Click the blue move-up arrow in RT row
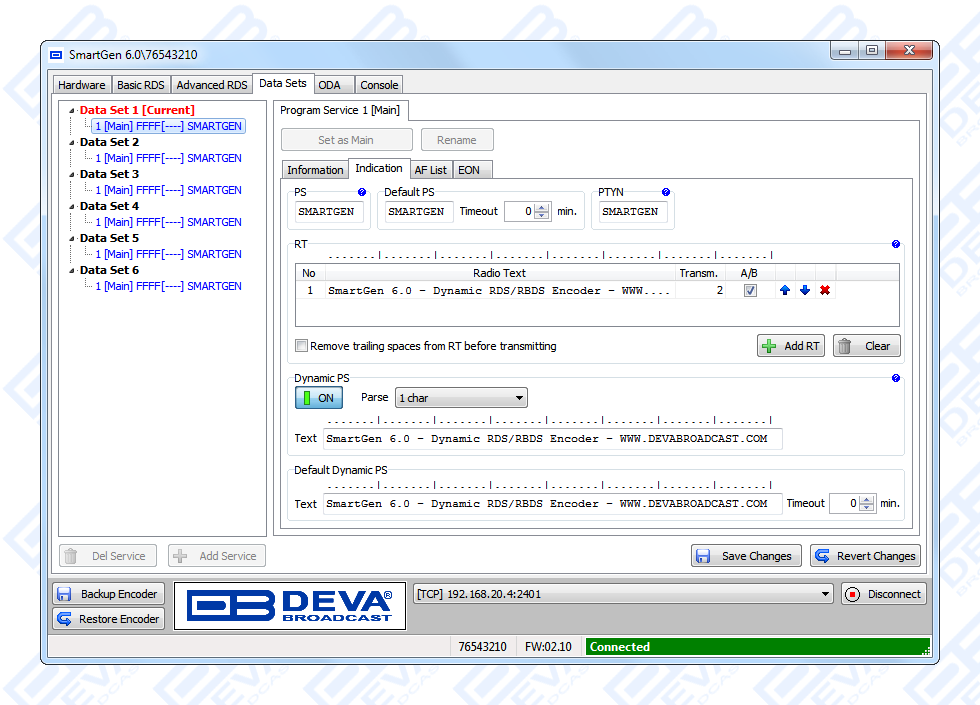Viewport: 980px width, 705px height. coord(785,291)
